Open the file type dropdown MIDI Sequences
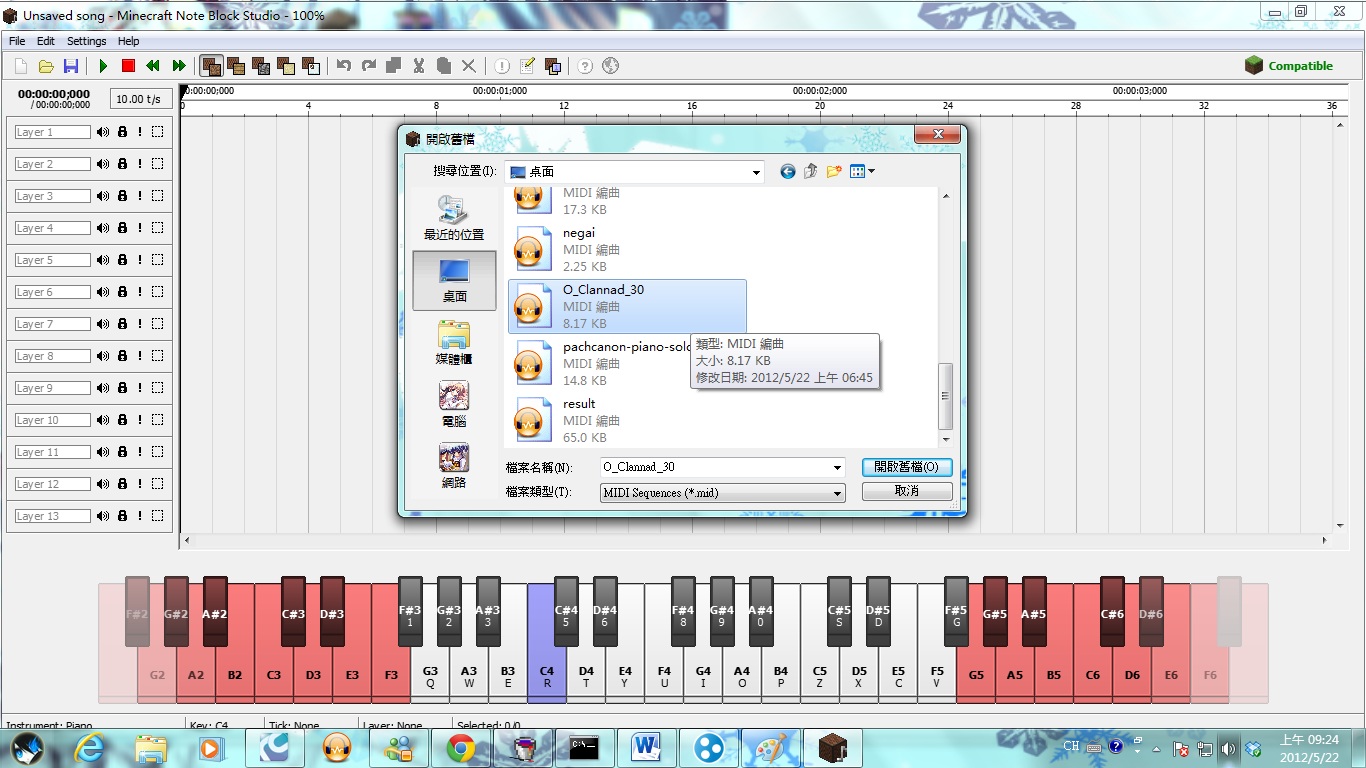Image resolution: width=1366 pixels, height=768 pixels. pos(838,492)
